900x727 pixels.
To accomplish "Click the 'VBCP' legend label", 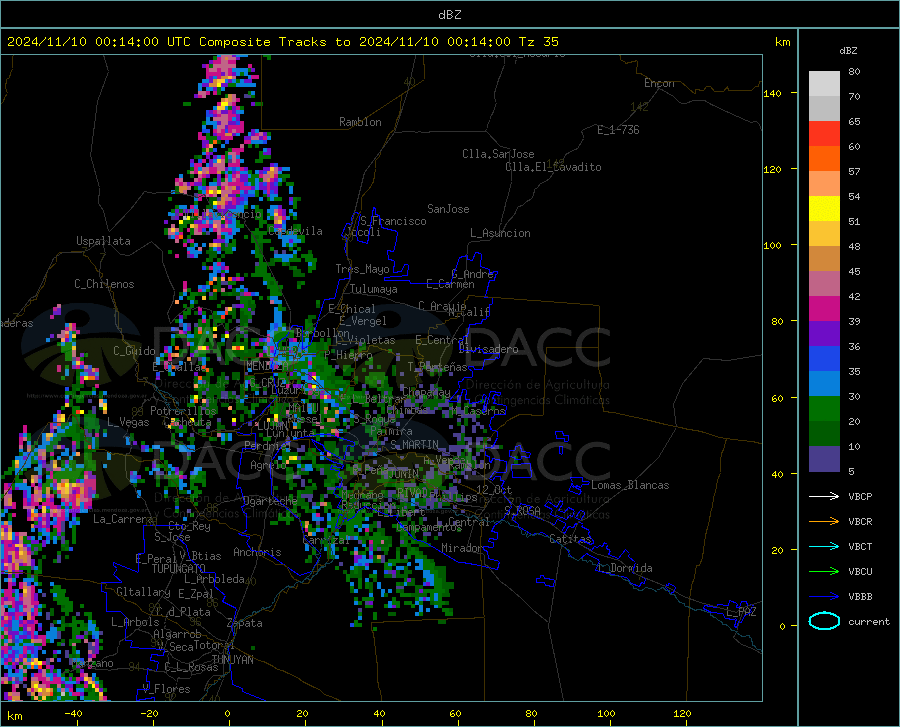I will pyautogui.click(x=860, y=496).
